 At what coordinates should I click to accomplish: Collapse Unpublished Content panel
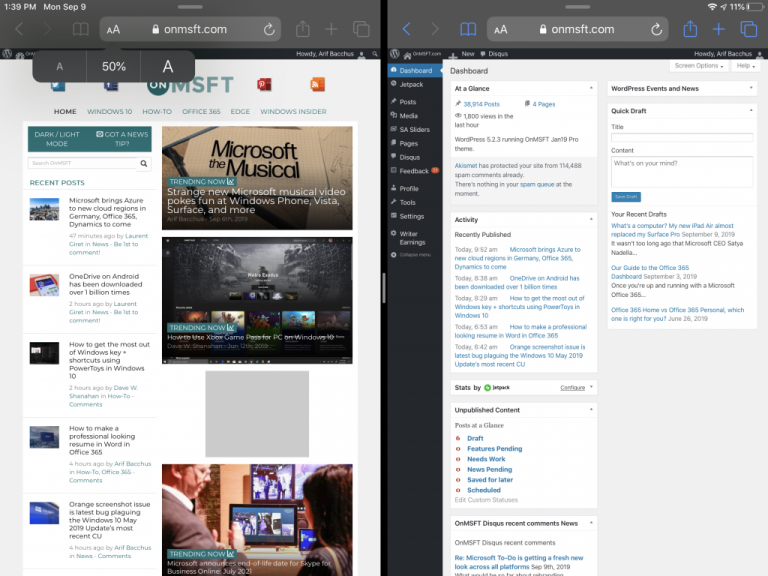pos(591,409)
